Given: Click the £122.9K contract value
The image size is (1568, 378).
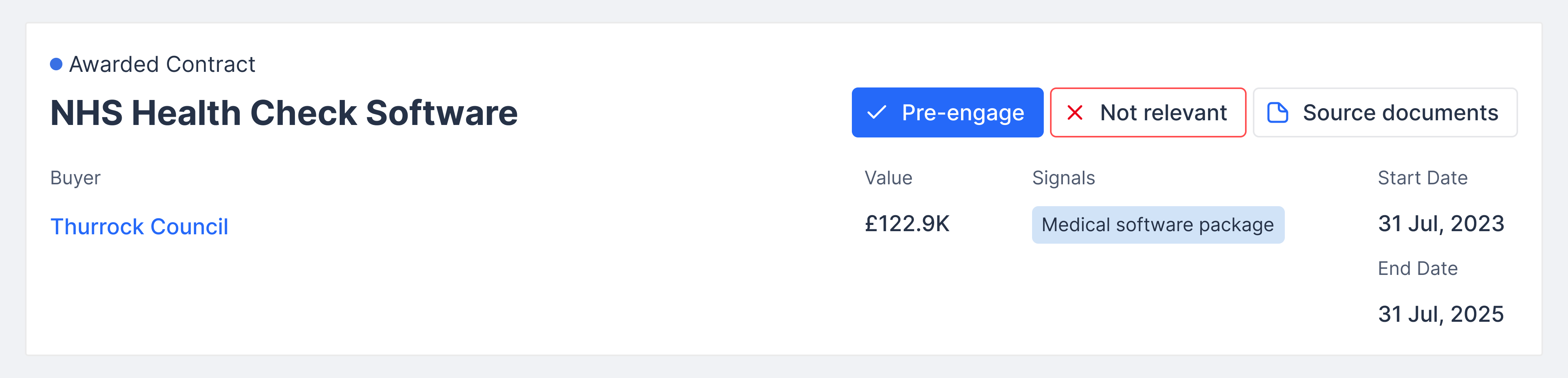Looking at the screenshot, I should 907,224.
